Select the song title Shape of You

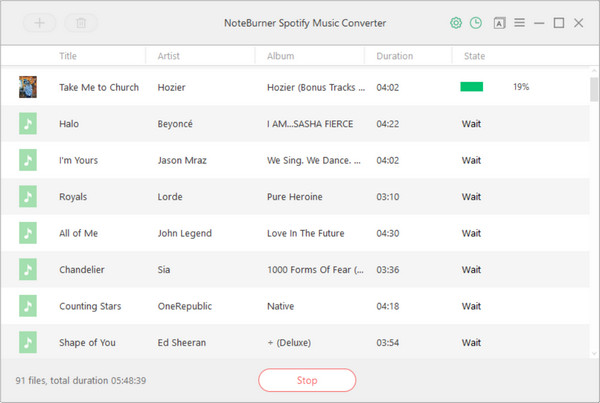(x=87, y=343)
